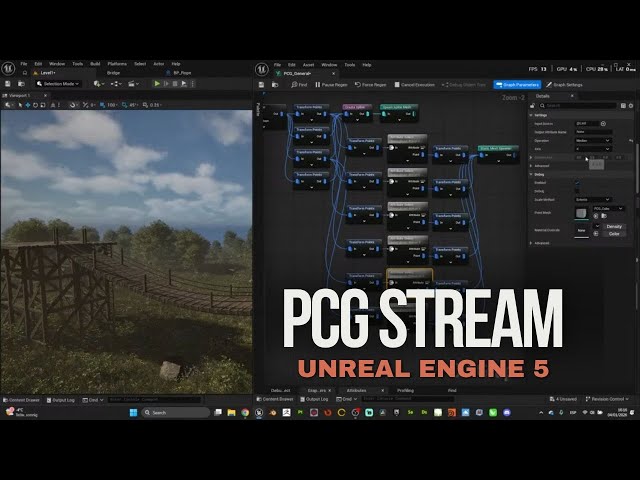Image resolution: width=640 pixels, height=480 pixels.
Task: Toggle the Debug checkbox
Action: 577,191
